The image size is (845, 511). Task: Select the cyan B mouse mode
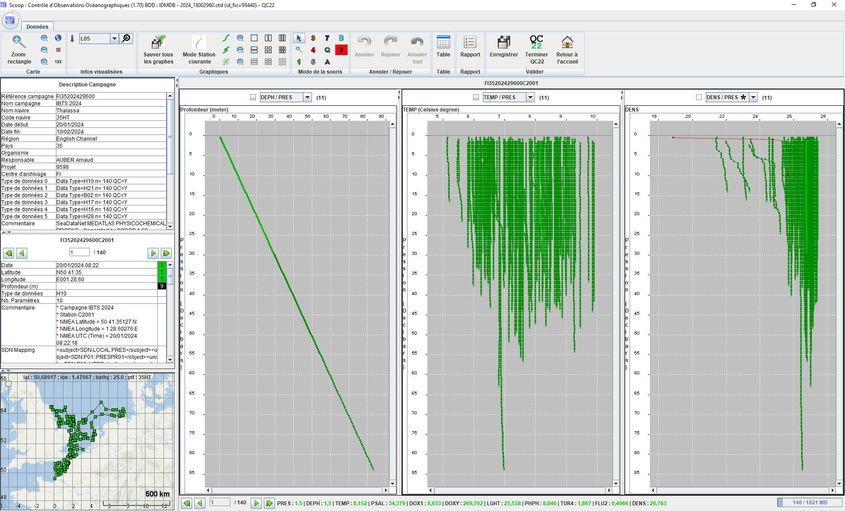click(341, 38)
